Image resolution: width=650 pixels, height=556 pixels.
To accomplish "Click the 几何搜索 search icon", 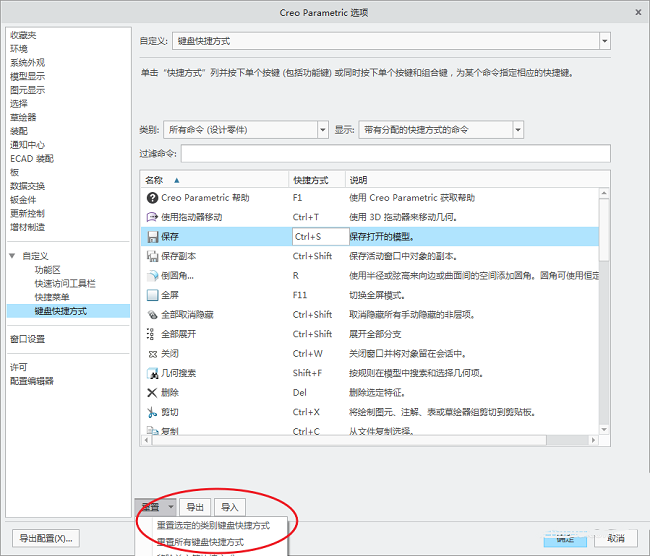I will click(152, 373).
